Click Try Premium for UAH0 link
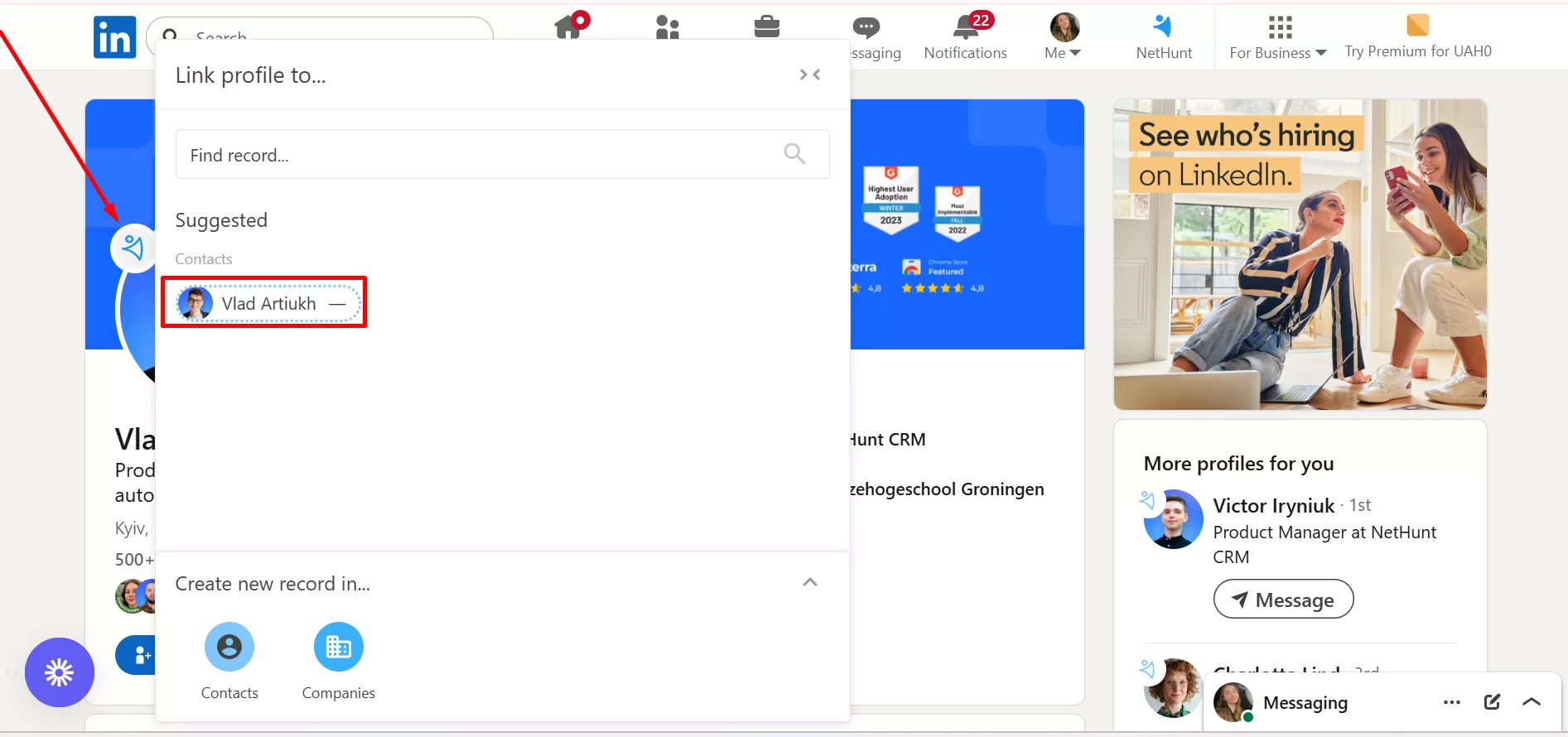1568x737 pixels. (1418, 51)
